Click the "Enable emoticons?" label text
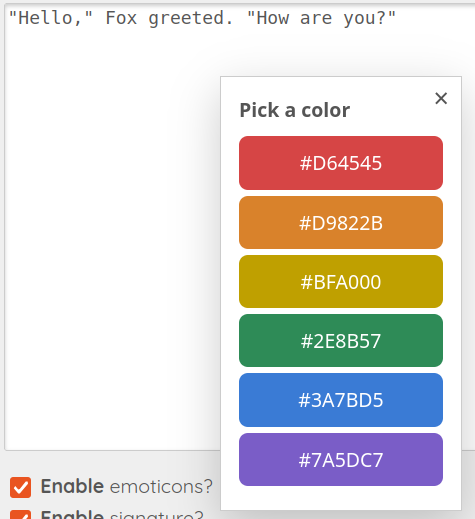 pyautogui.click(x=126, y=486)
